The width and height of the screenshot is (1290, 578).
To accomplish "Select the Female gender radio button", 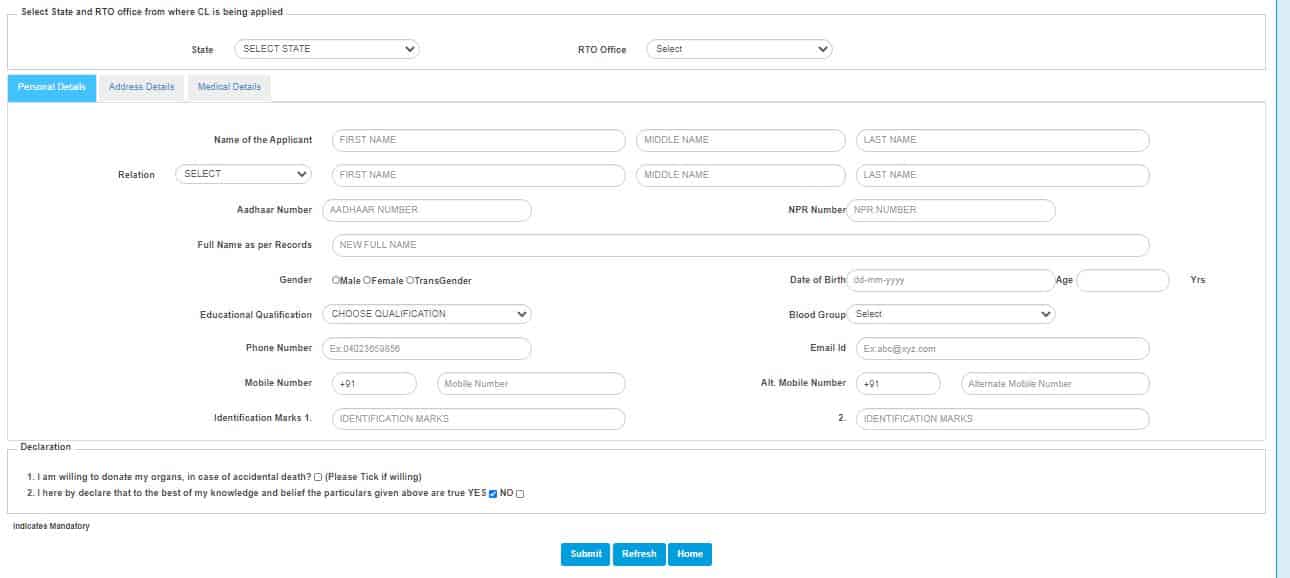I will [x=367, y=281].
